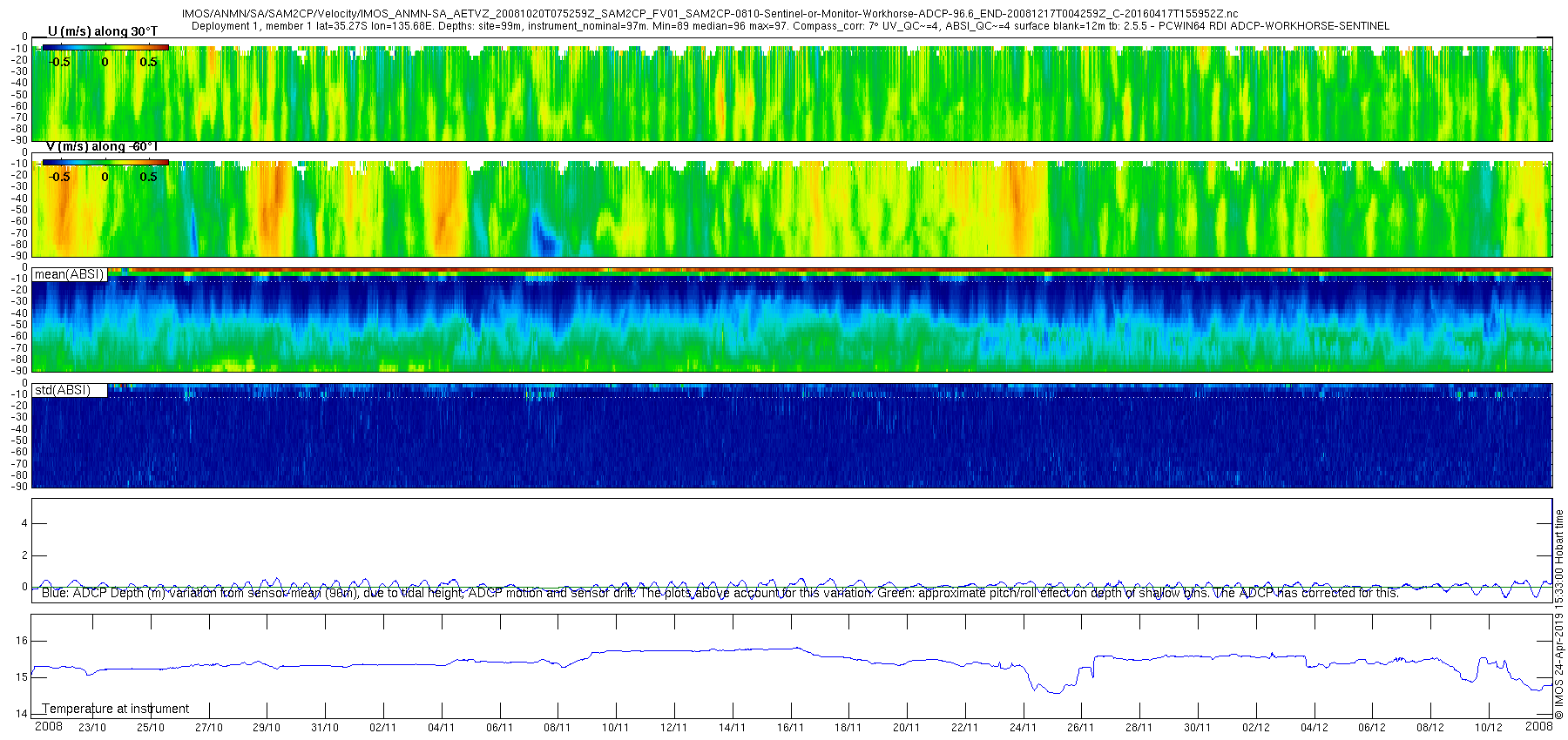Click the V velocity panel colorbar
Screen dimensions: 1568x740
pos(105,162)
